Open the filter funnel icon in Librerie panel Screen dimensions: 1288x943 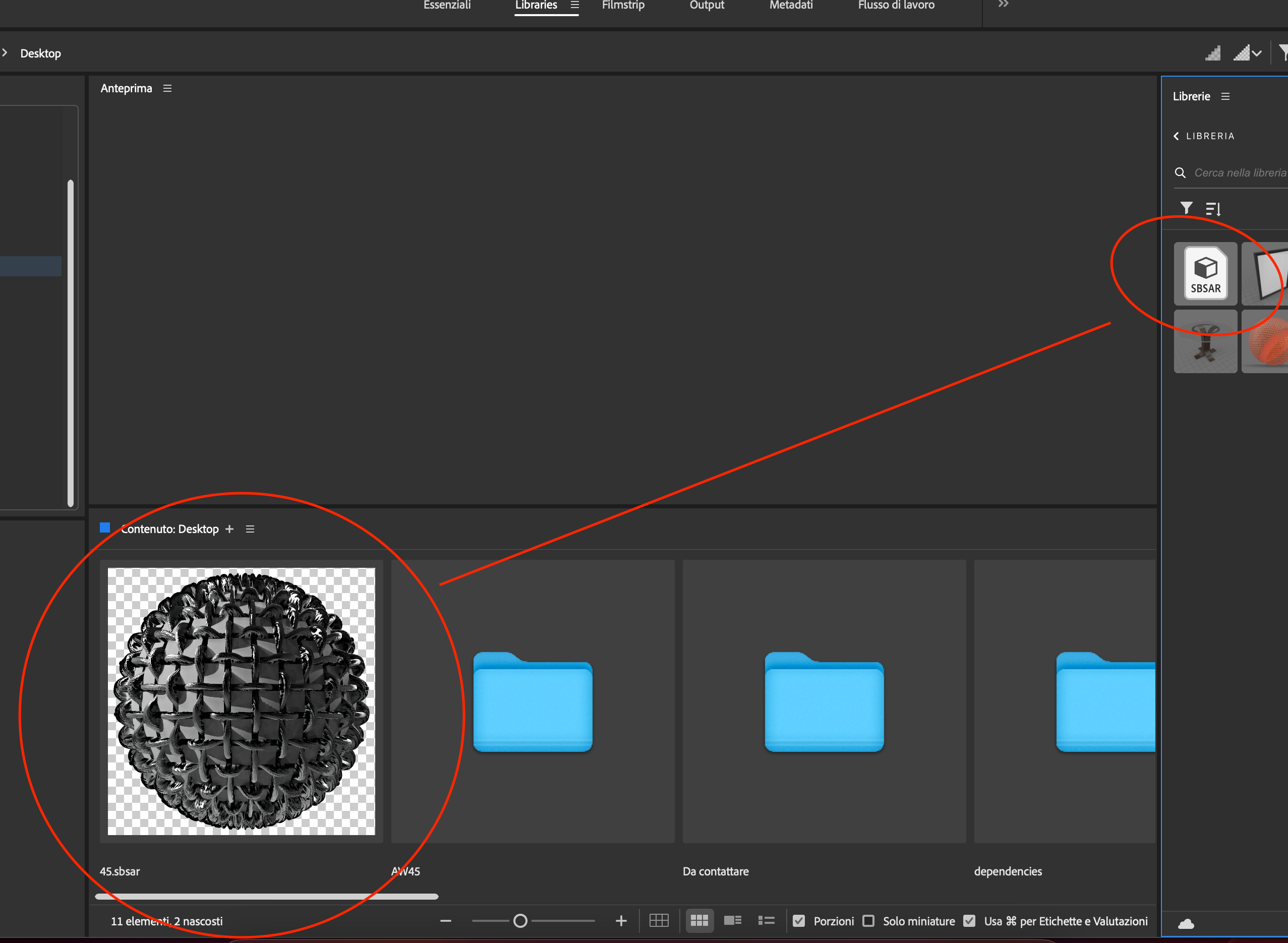click(x=1188, y=208)
